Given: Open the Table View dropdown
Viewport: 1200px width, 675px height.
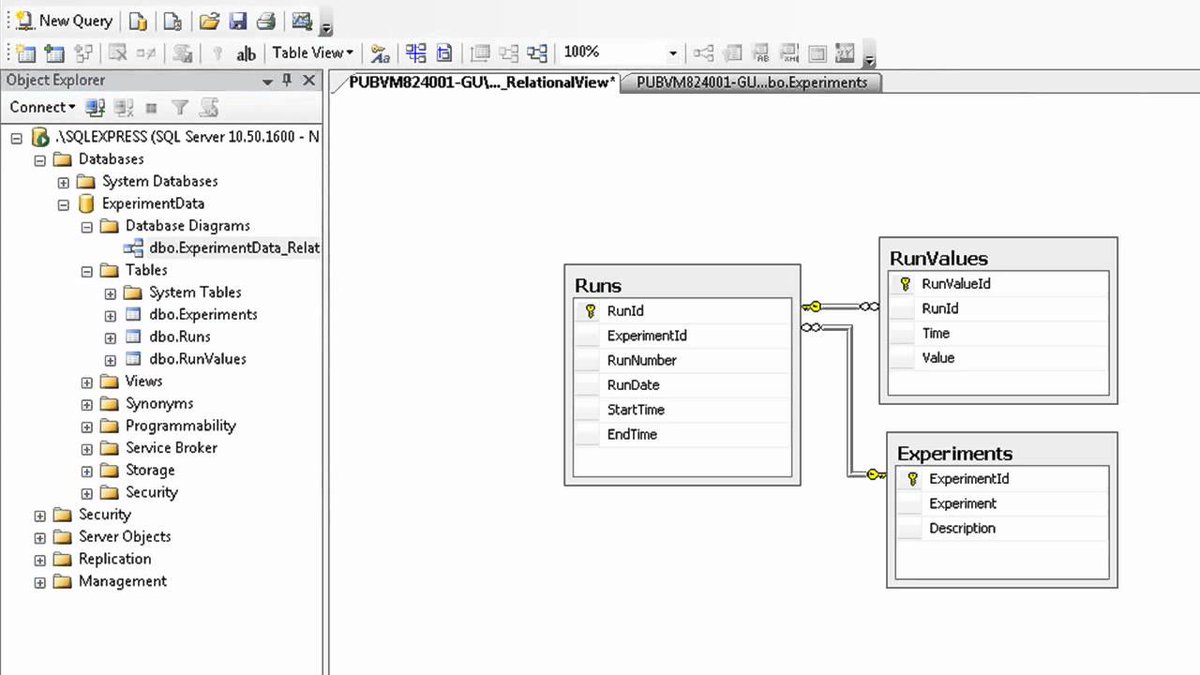Looking at the screenshot, I should point(313,53).
